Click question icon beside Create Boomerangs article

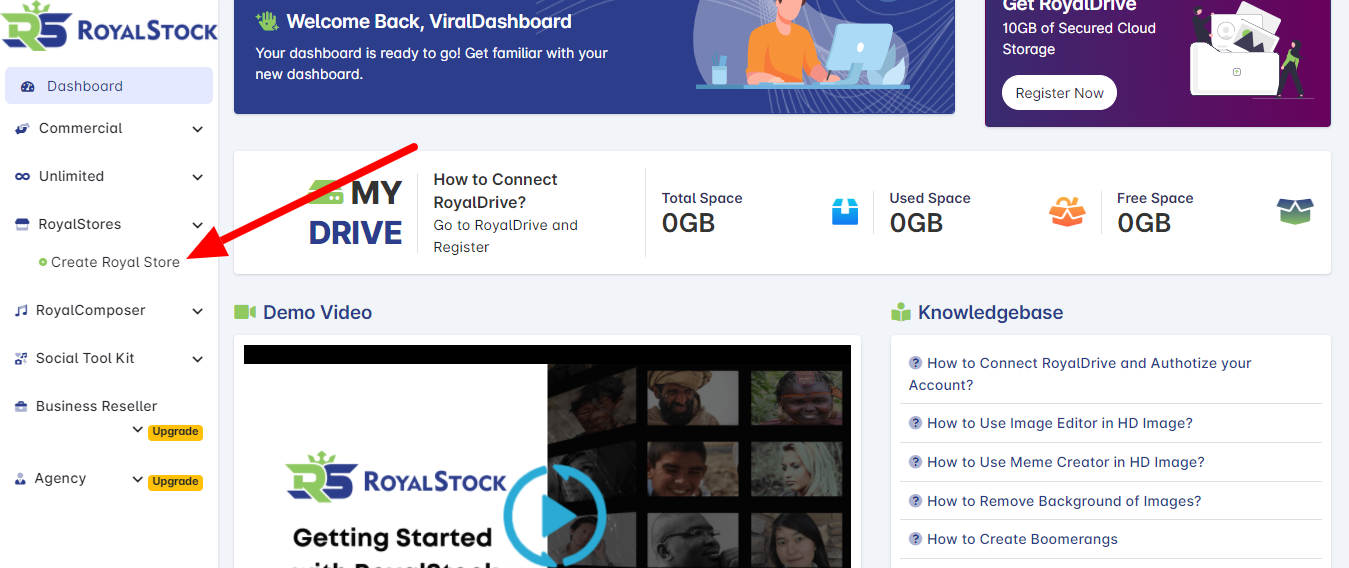click(x=915, y=539)
